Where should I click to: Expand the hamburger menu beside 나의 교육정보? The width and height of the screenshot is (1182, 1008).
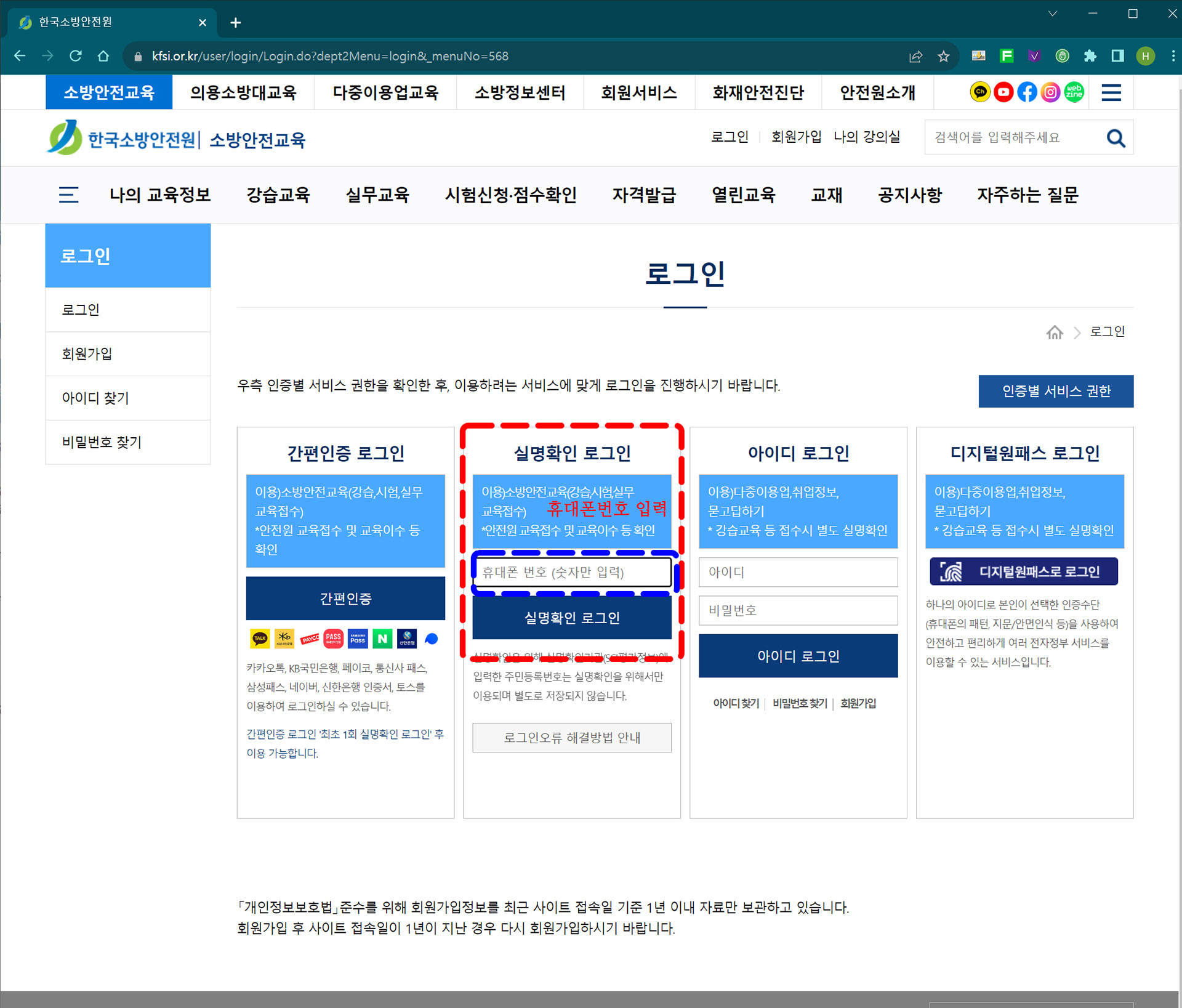[x=68, y=195]
